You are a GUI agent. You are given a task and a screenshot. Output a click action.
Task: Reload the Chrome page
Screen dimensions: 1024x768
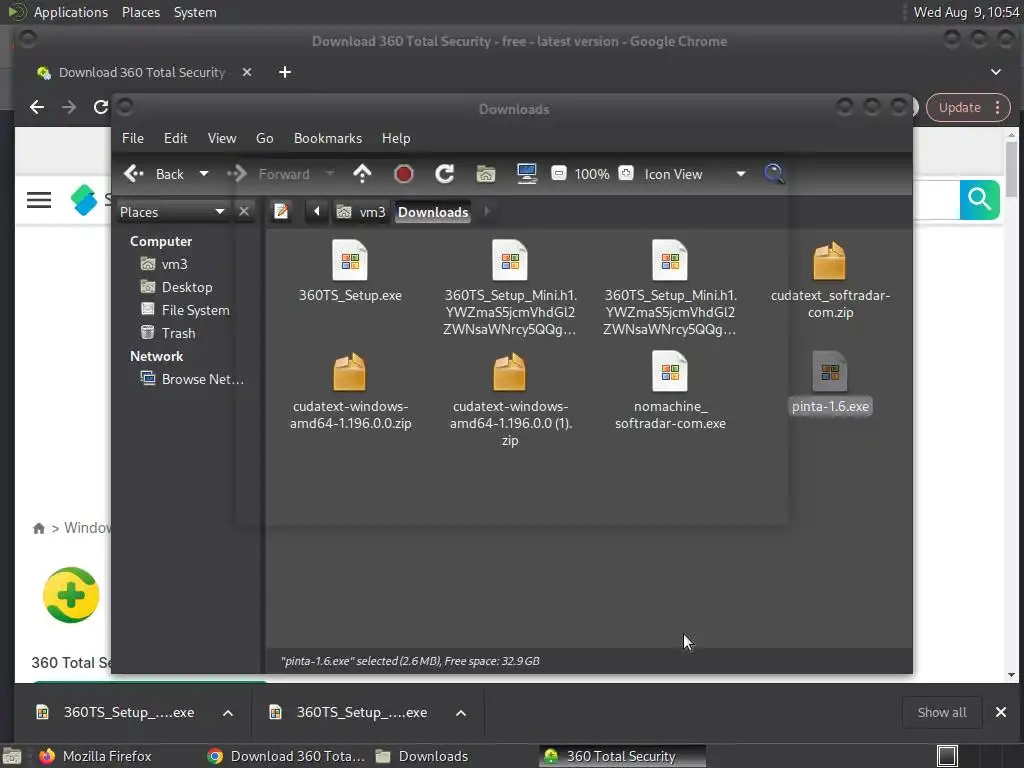[101, 107]
